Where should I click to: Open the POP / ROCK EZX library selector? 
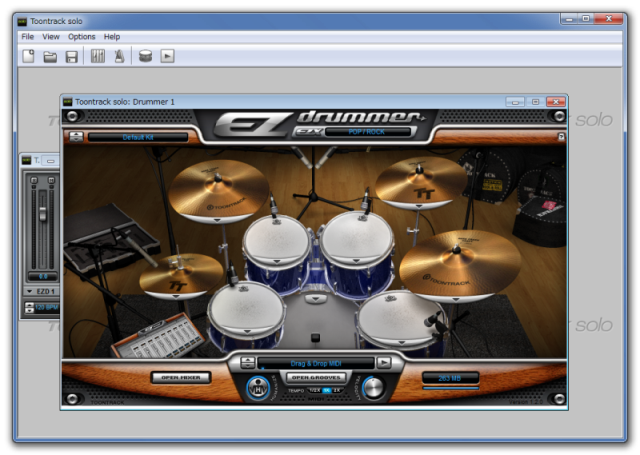point(367,132)
